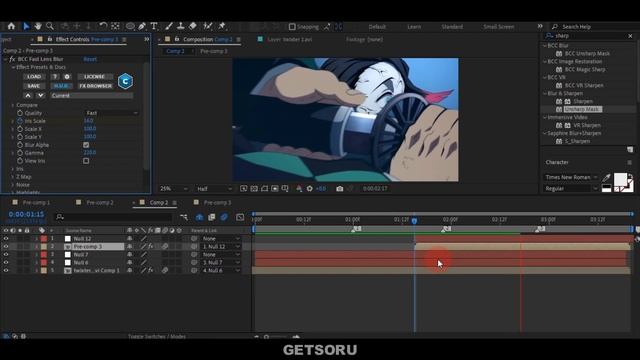Select the Brush tool
640x360 pixels.
click(x=169, y=26)
